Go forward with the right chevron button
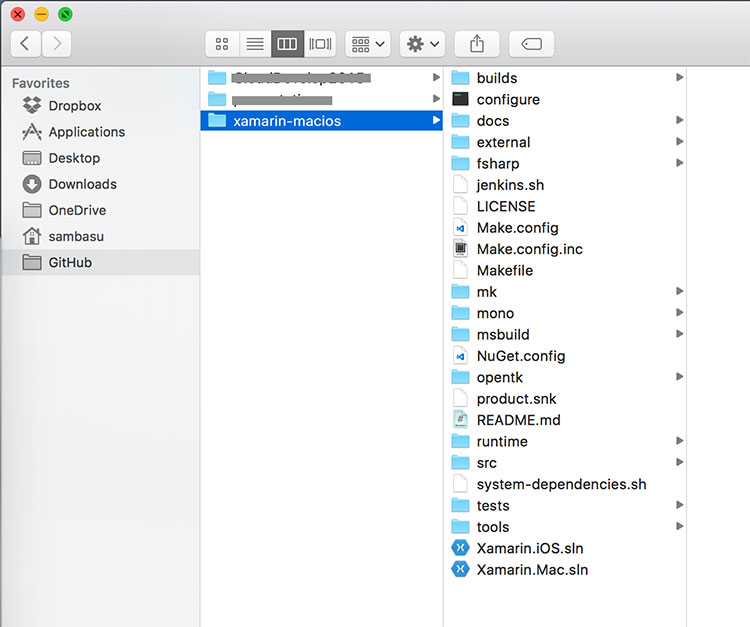 56,44
